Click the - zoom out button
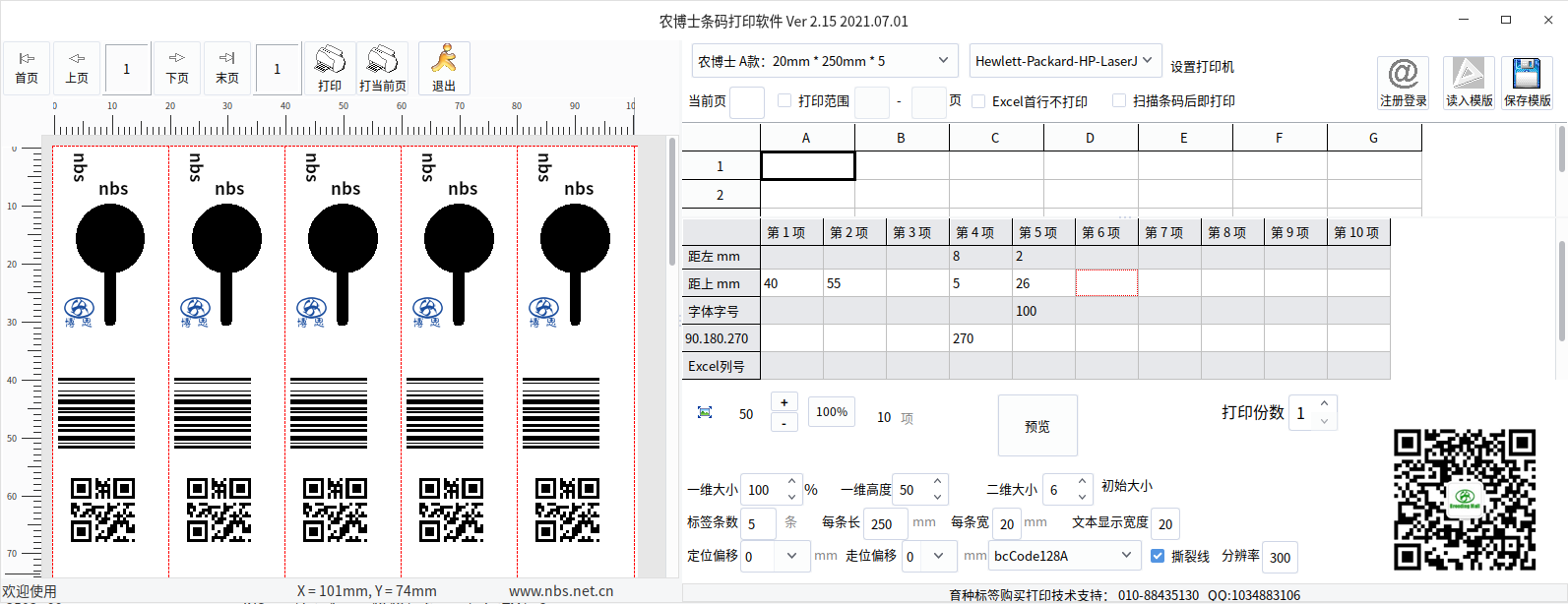1568x604 pixels. [784, 422]
